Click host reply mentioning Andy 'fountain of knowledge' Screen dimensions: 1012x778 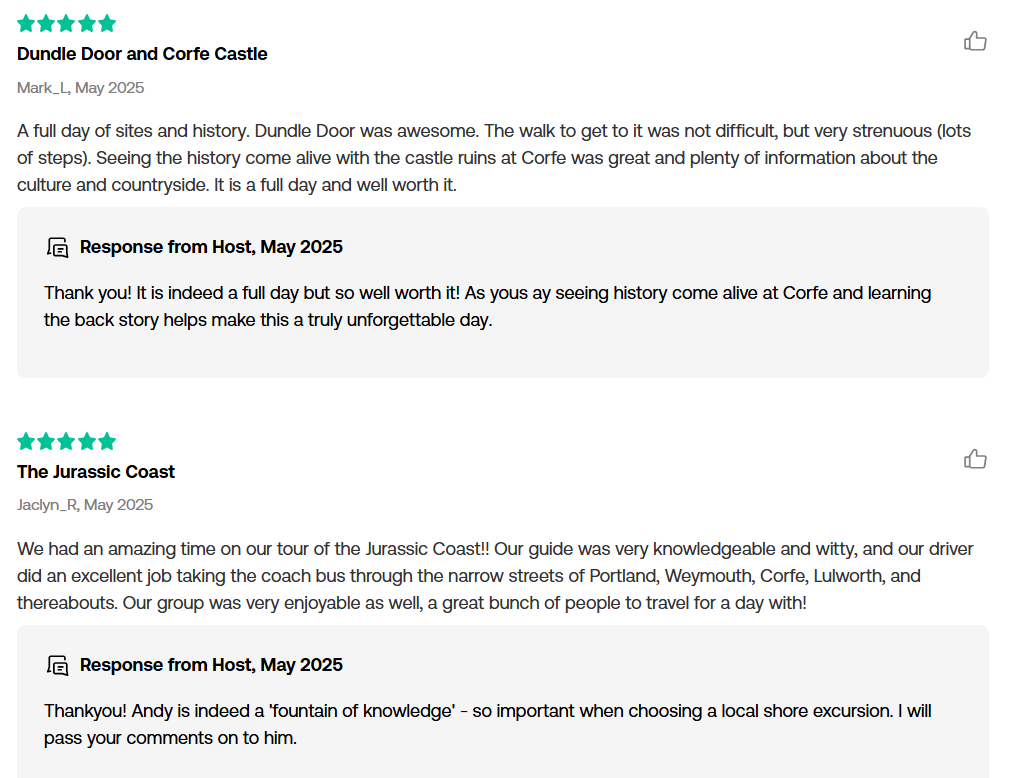(x=487, y=724)
